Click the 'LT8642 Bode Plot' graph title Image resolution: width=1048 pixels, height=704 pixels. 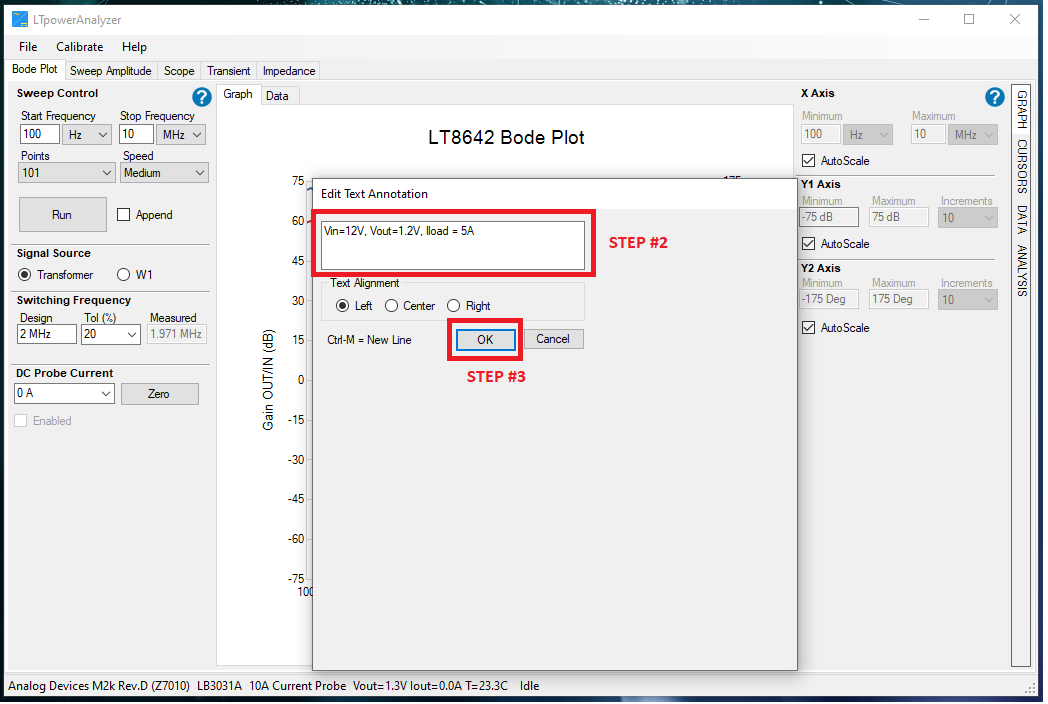pyautogui.click(x=506, y=138)
